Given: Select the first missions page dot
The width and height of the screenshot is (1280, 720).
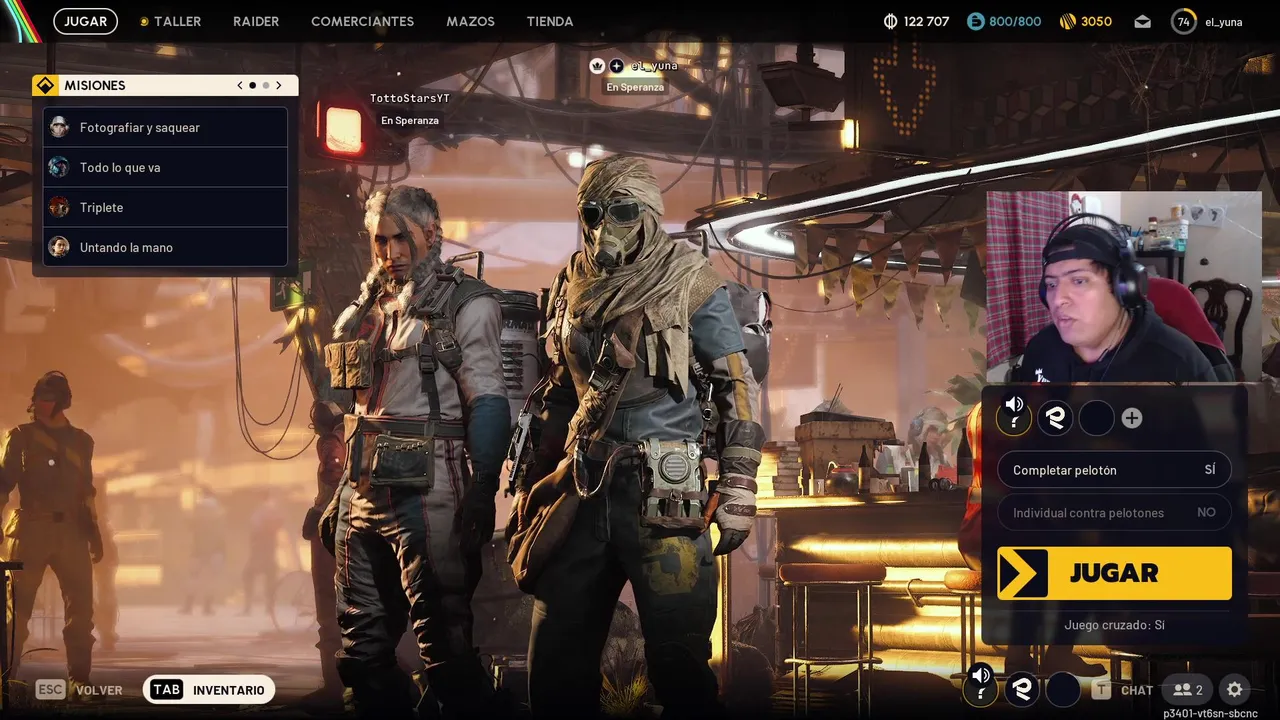Looking at the screenshot, I should point(252,85).
